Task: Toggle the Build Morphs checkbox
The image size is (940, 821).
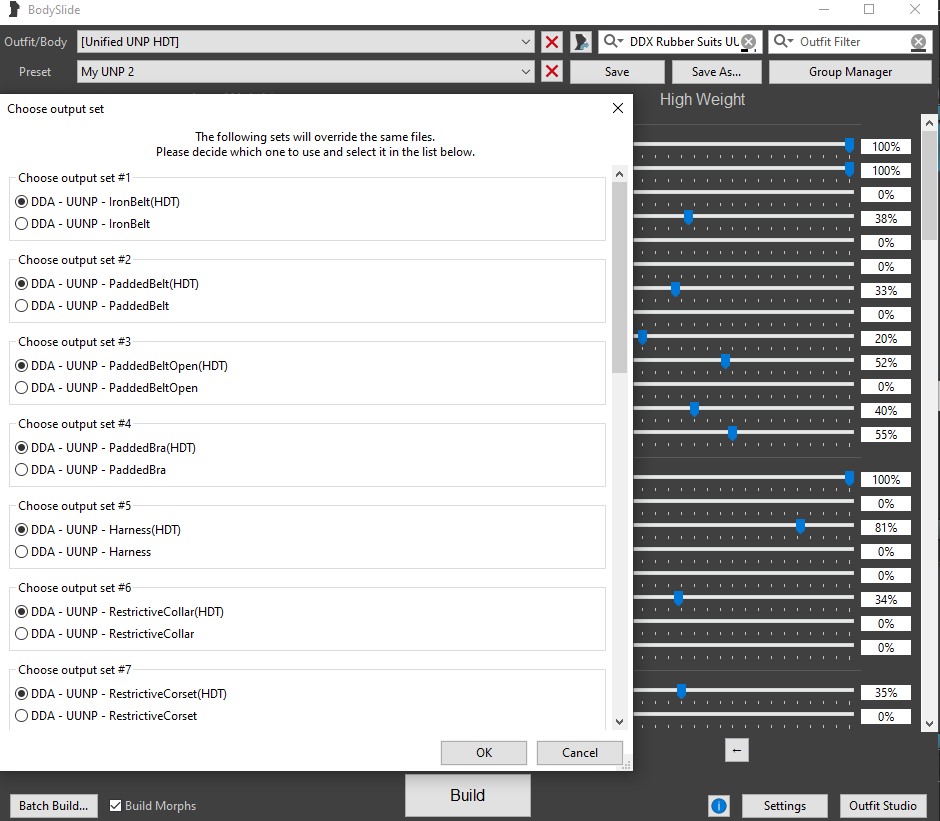Action: click(x=116, y=805)
